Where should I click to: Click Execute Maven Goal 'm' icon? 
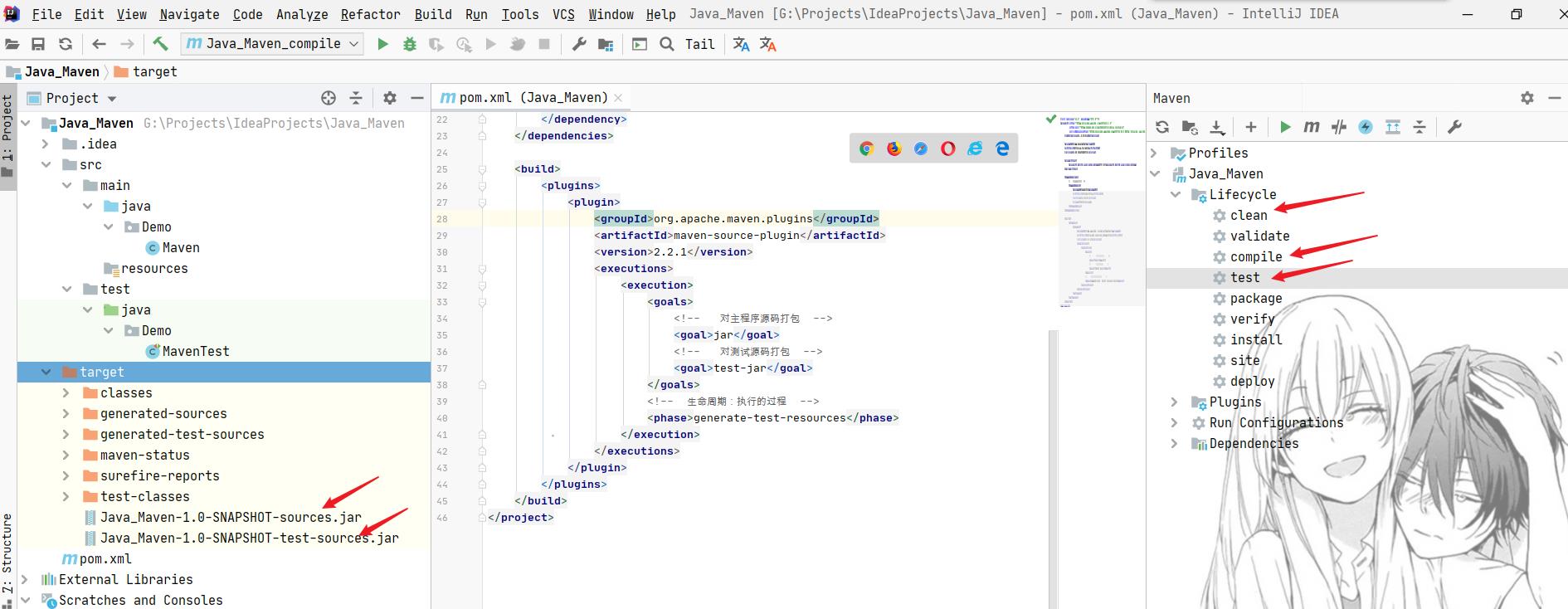pyautogui.click(x=1312, y=127)
